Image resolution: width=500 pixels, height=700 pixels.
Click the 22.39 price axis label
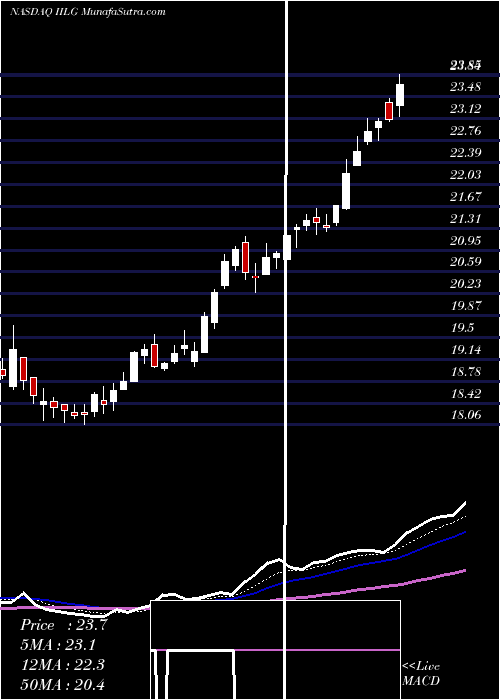466,153
